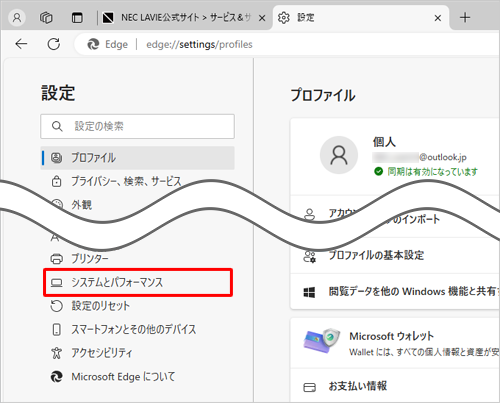The height and width of the screenshot is (403, 500).
Task: Open プロファイルの基本設定 row
Action: (395, 256)
